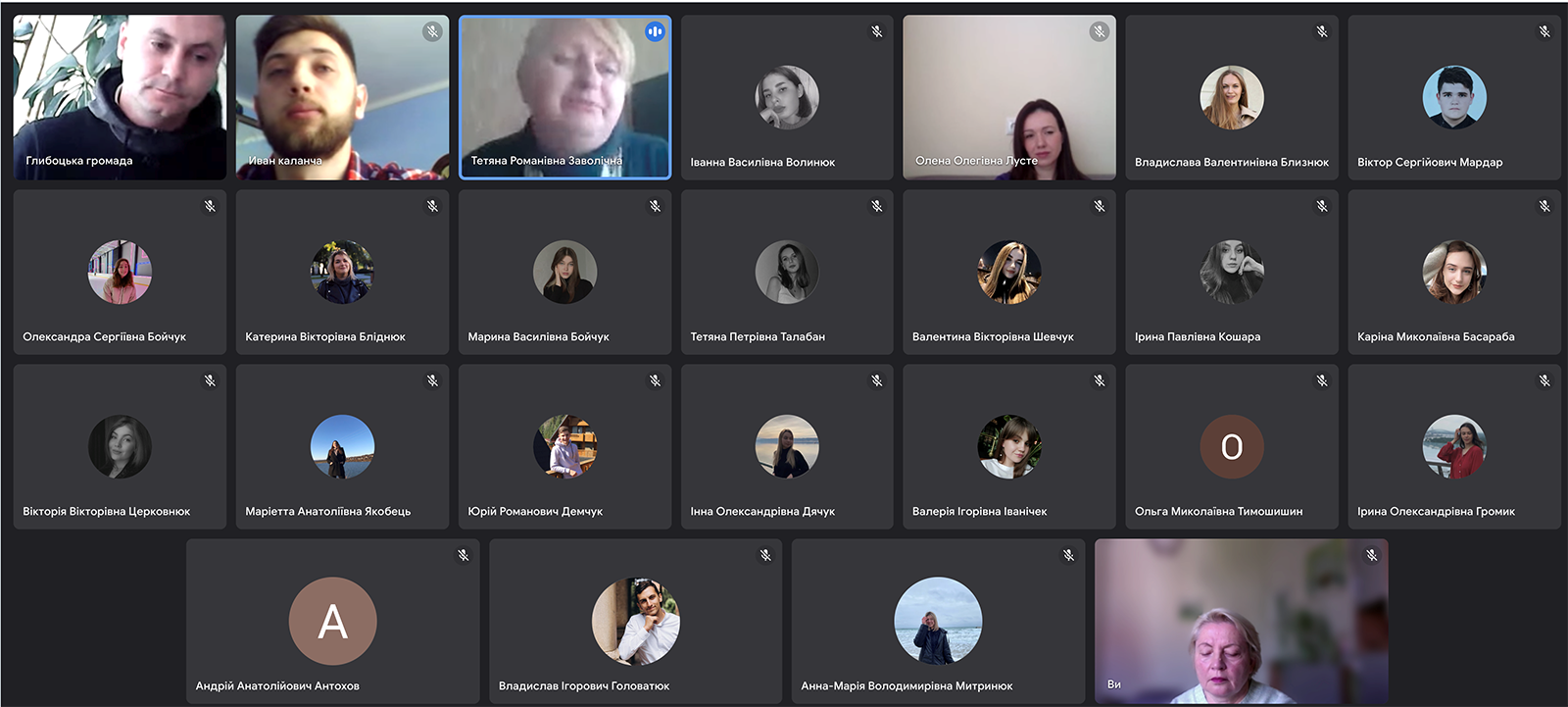1568x707 pixels.
Task: Click speaking indicator on Тетяна Романівна Заволічна tile
Action: click(655, 31)
